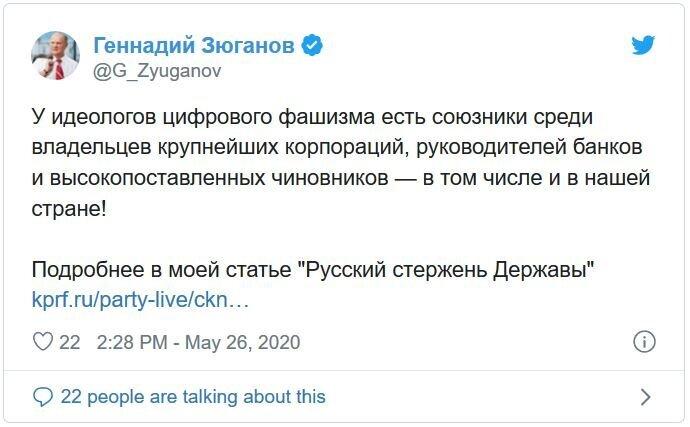The width and height of the screenshot is (690, 427).
Task: Click the Twitter bird logo
Action: click(643, 46)
